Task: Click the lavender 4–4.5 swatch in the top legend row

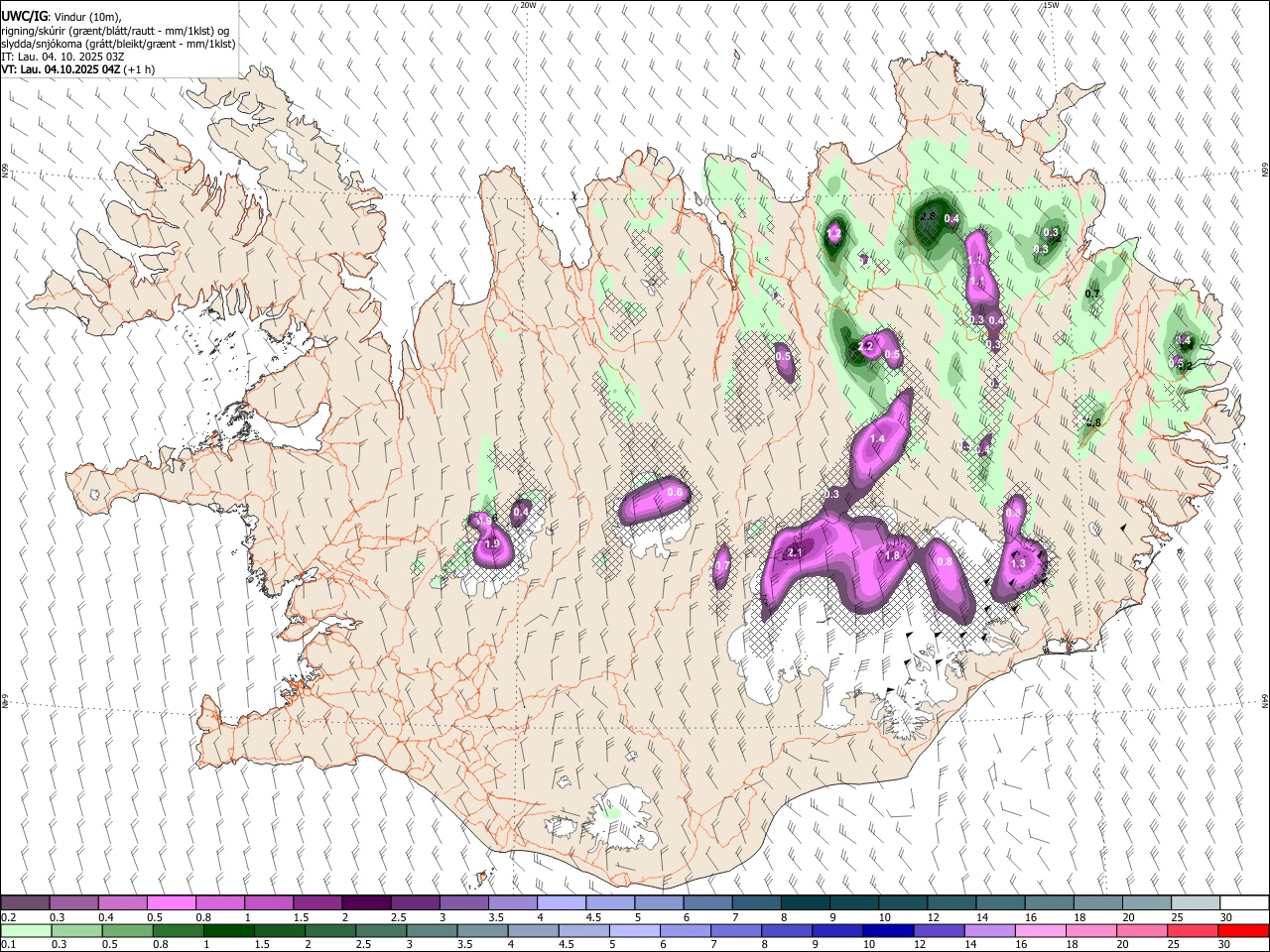Action: tap(562, 903)
